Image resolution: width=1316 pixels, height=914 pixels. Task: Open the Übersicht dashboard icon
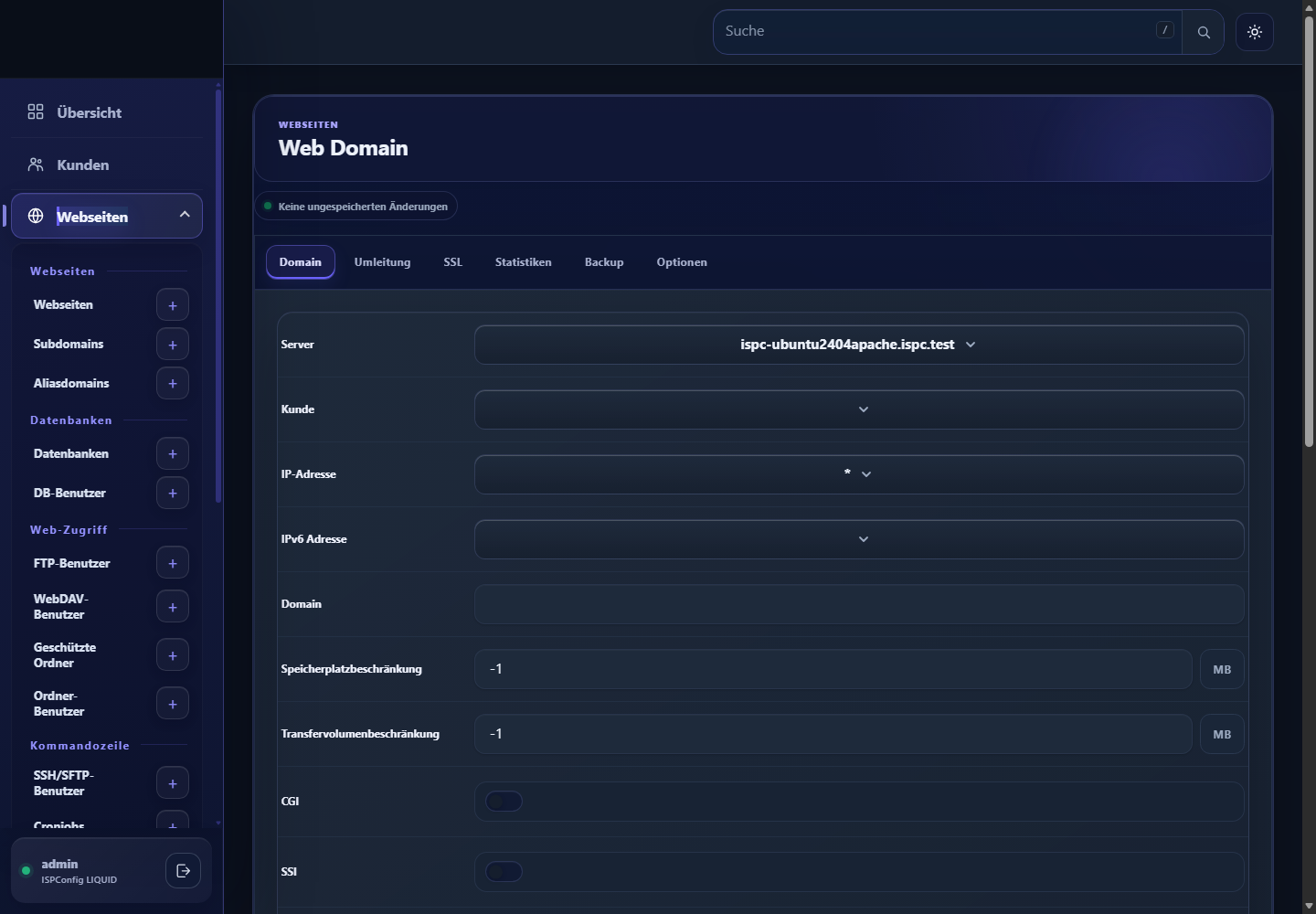point(36,112)
